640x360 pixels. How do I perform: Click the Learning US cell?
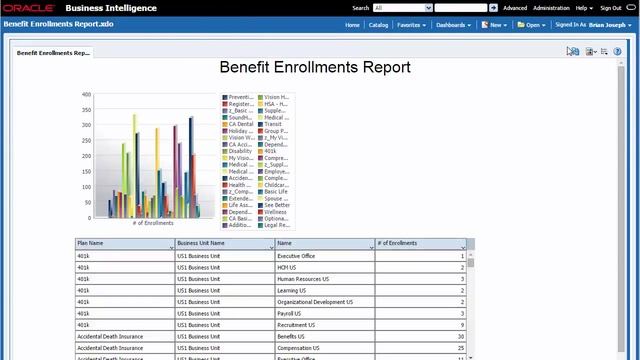[325, 291]
